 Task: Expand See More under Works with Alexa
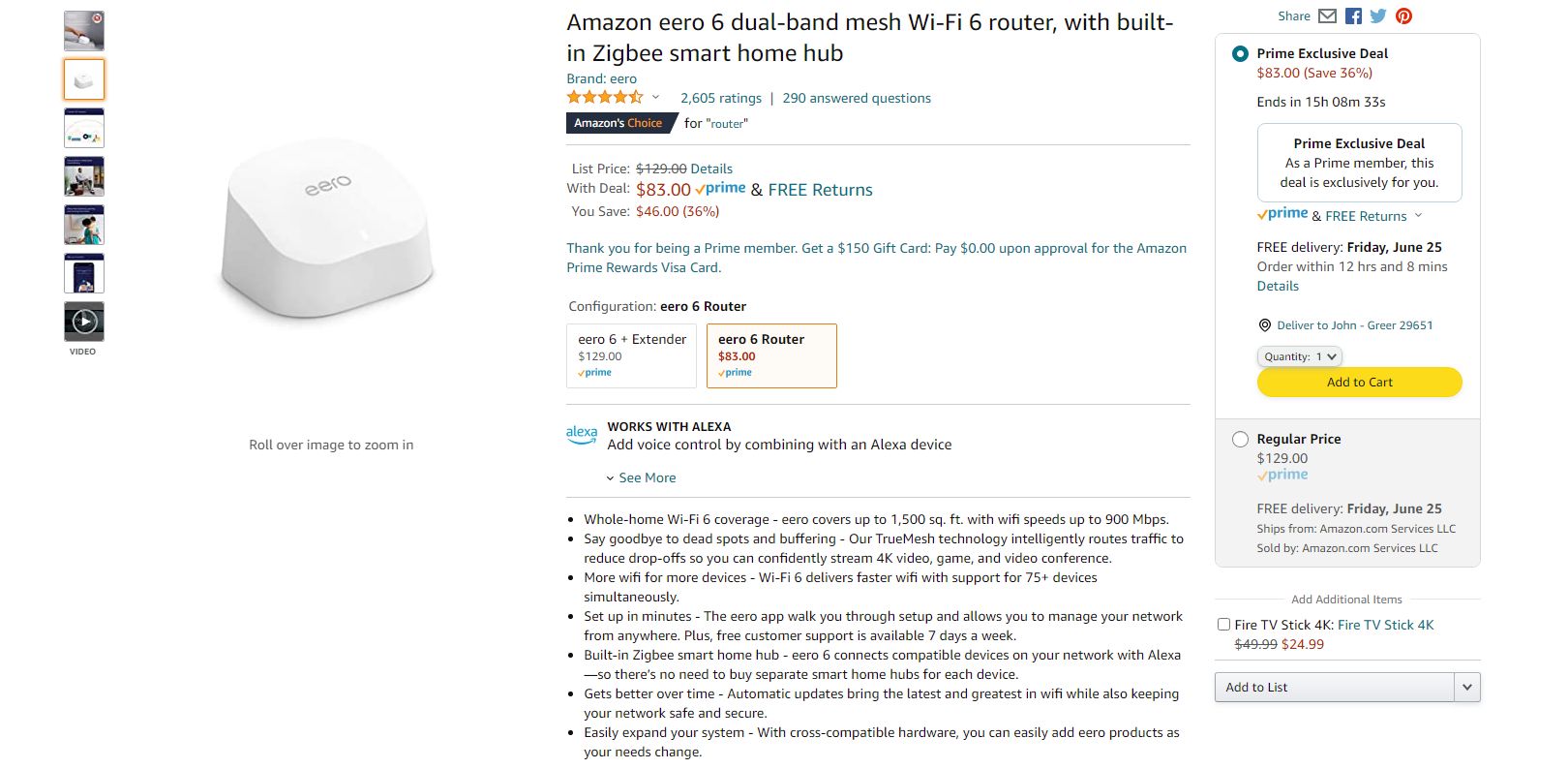click(x=641, y=477)
